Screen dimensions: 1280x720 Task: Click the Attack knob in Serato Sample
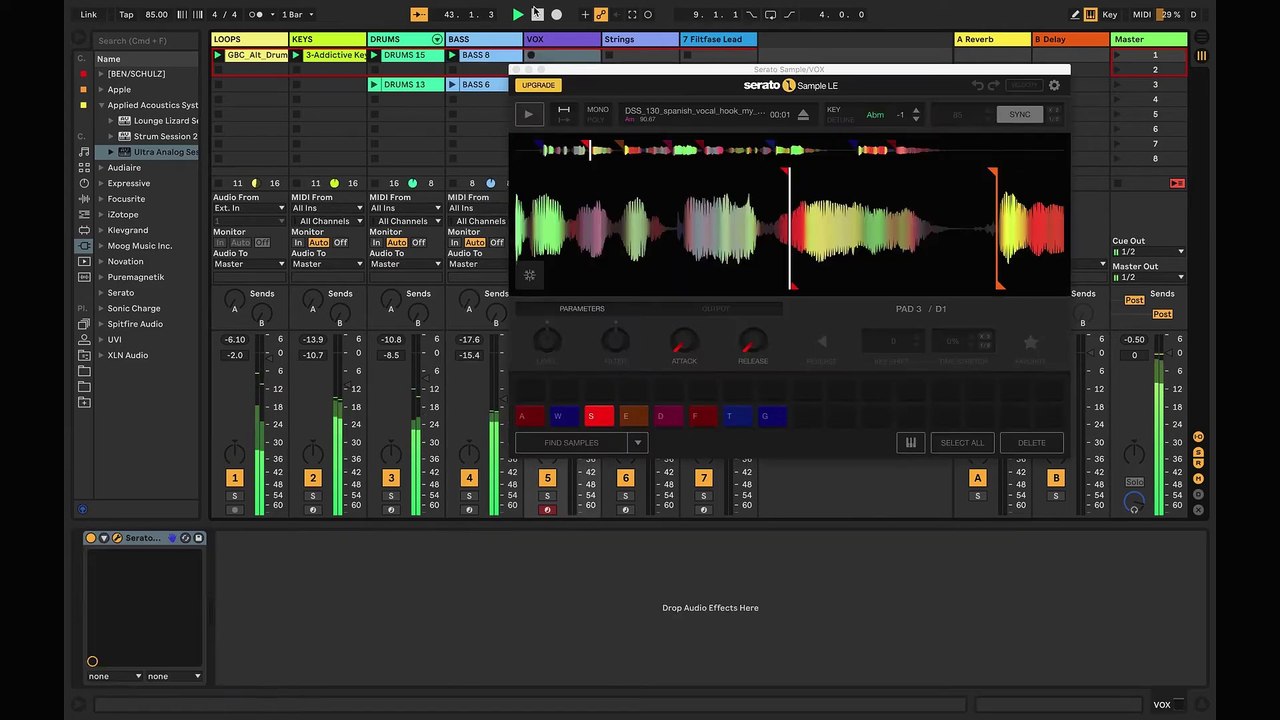684,341
